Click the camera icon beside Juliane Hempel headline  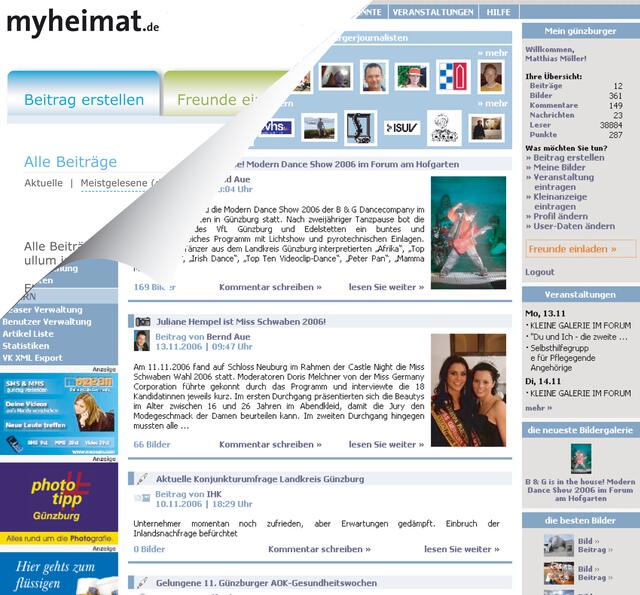pos(142,322)
